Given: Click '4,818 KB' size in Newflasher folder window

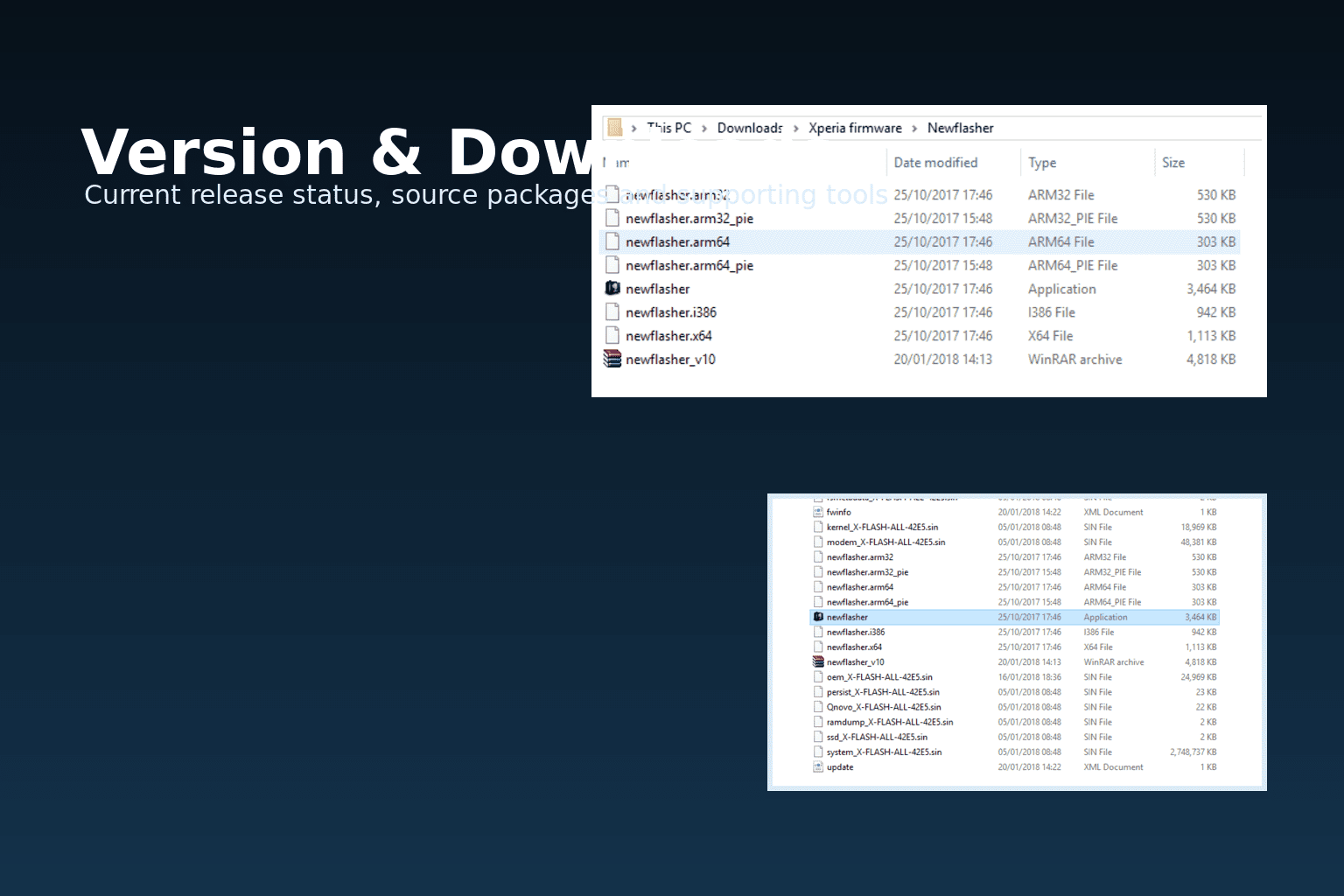Looking at the screenshot, I should coord(1211,360).
